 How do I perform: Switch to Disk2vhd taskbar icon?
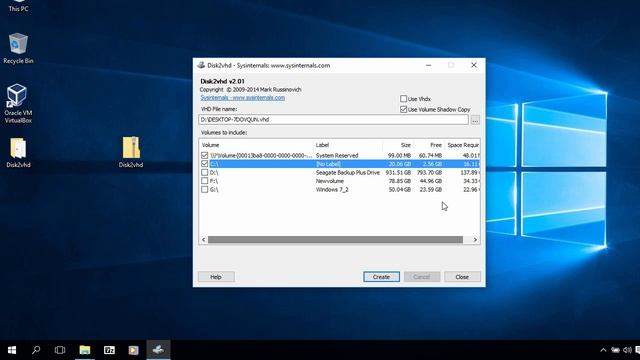tap(158, 350)
